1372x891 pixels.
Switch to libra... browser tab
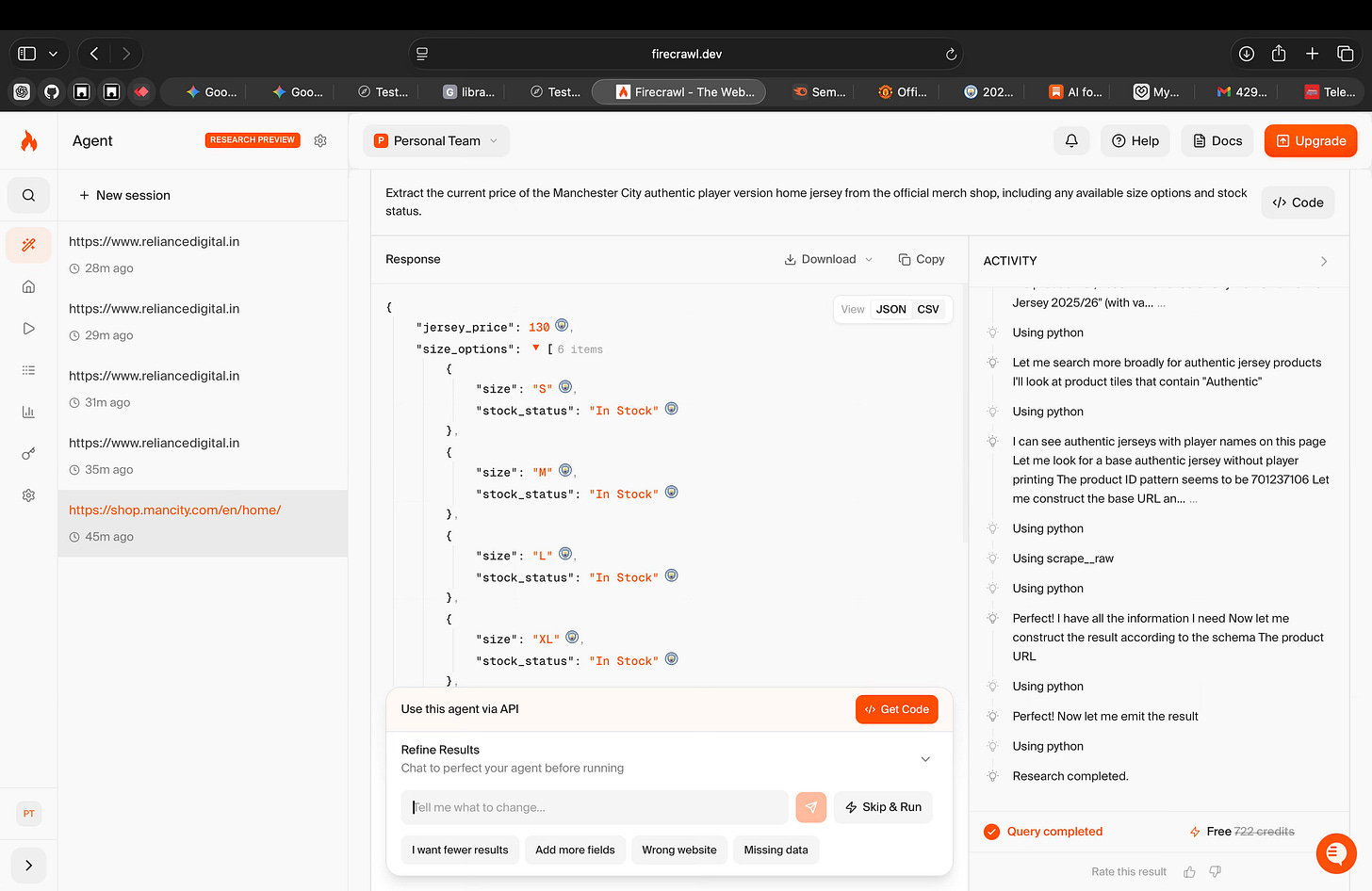[x=469, y=91]
